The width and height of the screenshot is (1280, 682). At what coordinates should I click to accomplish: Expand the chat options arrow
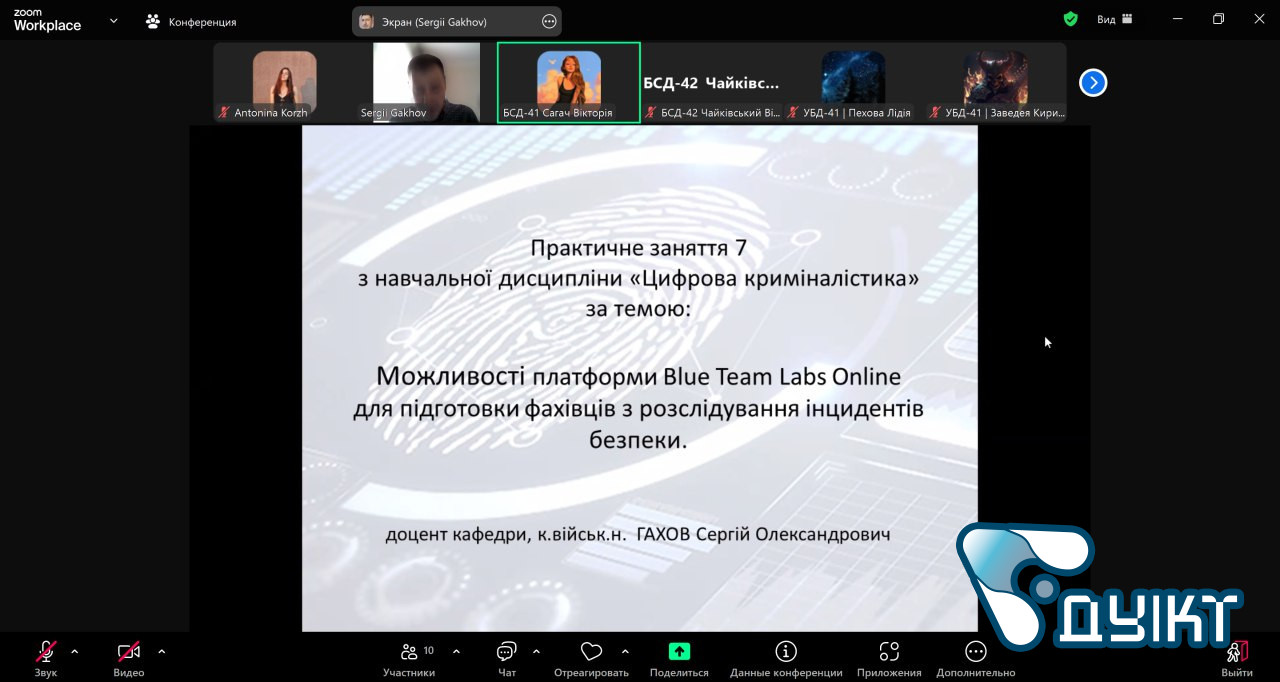coord(536,651)
